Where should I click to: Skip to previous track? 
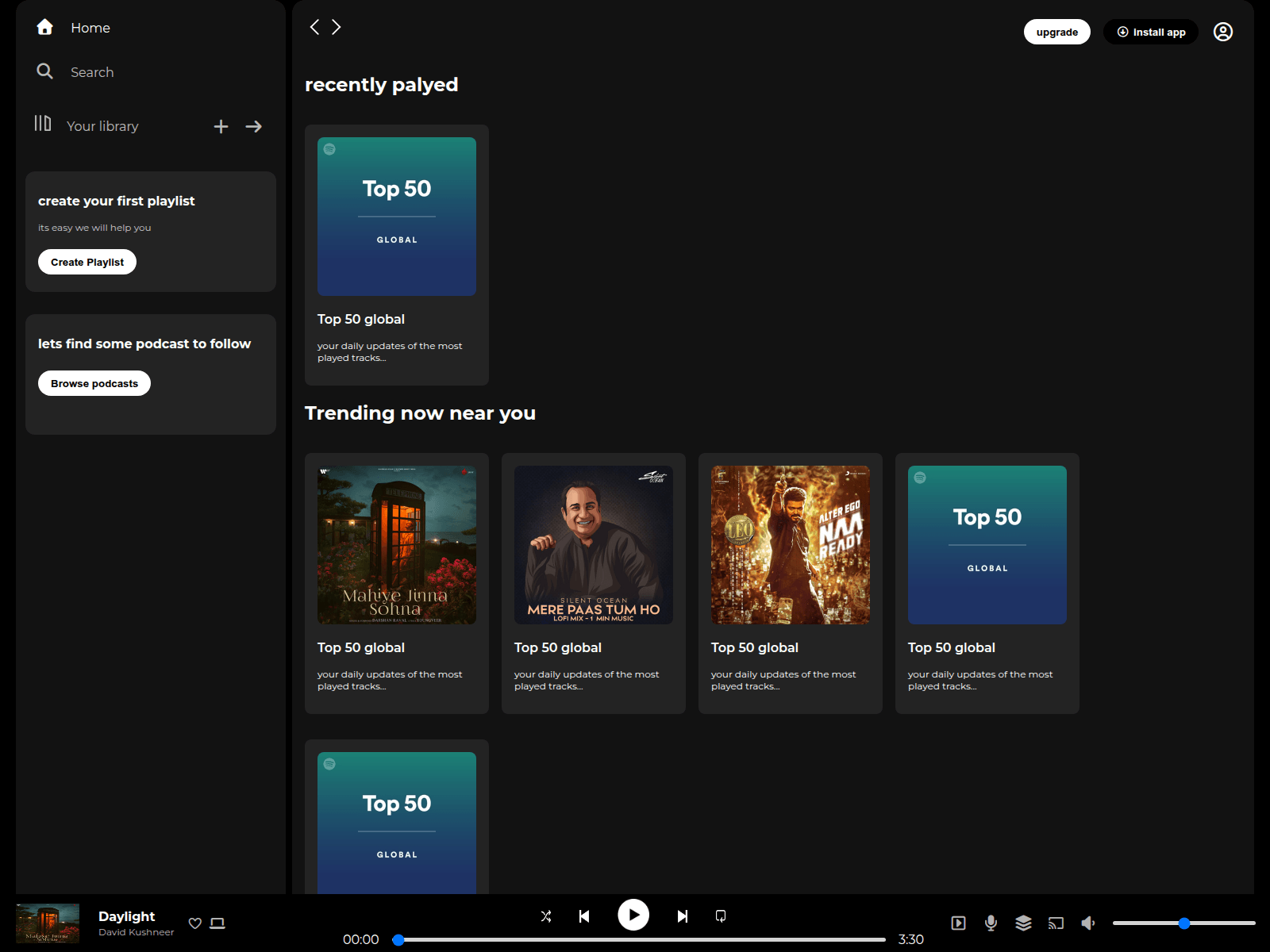[584, 916]
